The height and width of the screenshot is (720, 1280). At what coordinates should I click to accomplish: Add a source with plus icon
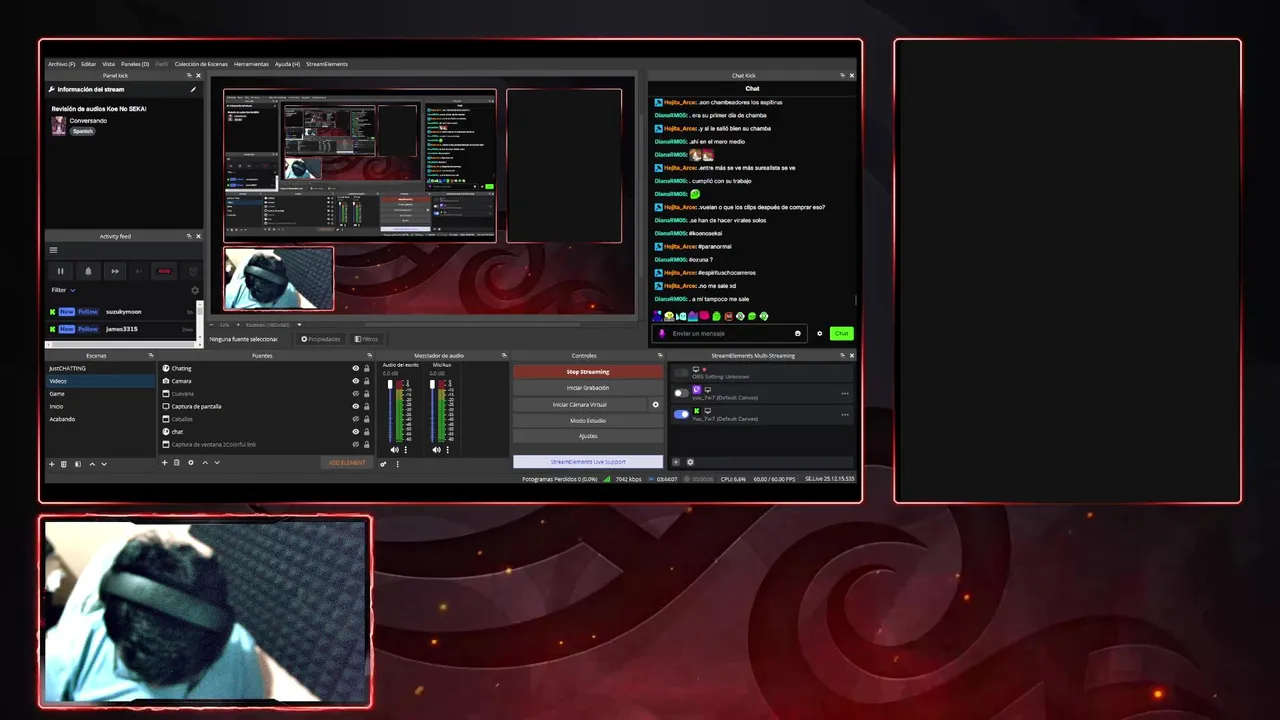[x=165, y=463]
